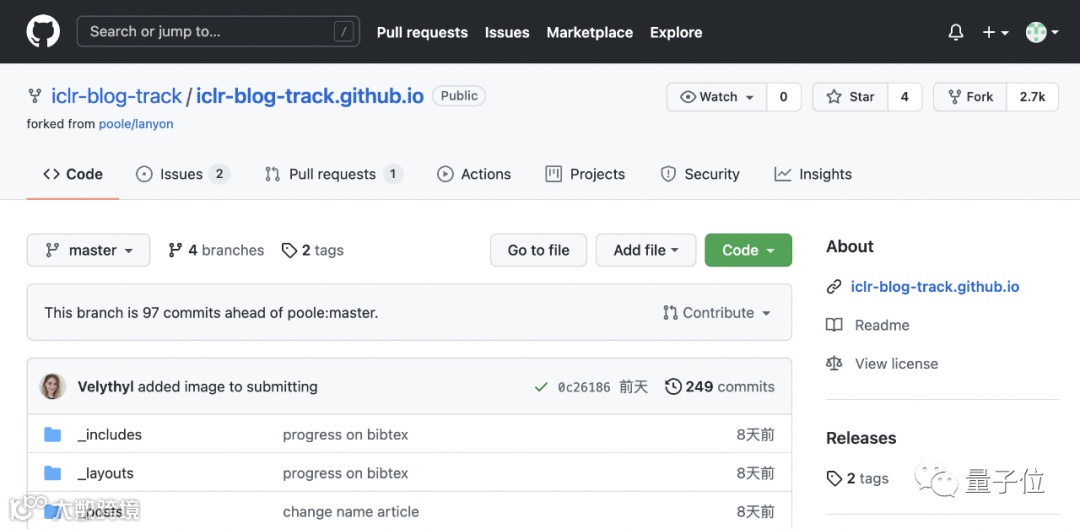Fork the repository
The height and width of the screenshot is (529, 1080).
(970, 97)
